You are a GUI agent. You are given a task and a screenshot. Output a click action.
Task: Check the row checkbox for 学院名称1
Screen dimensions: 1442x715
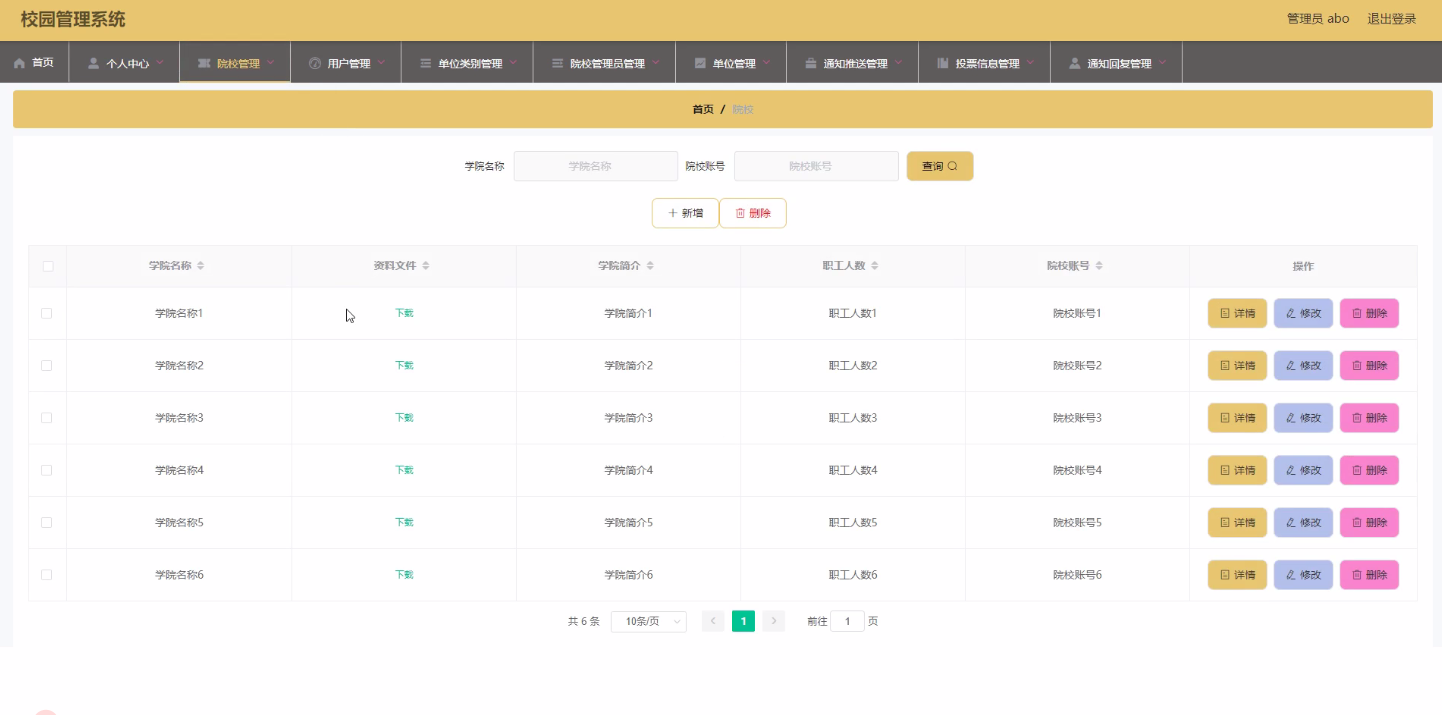pos(47,313)
